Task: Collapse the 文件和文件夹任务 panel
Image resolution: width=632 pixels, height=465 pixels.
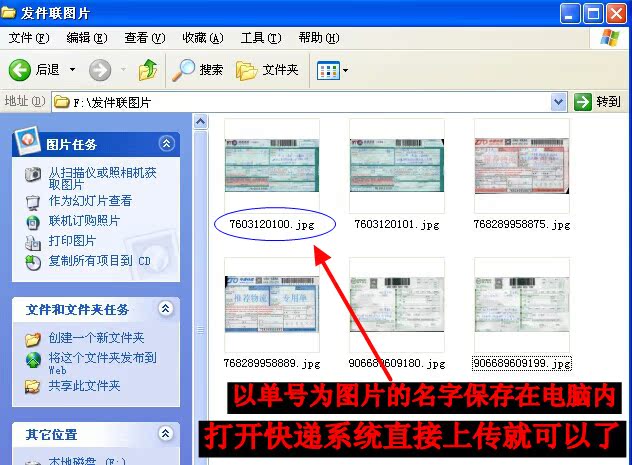Action: [x=166, y=309]
